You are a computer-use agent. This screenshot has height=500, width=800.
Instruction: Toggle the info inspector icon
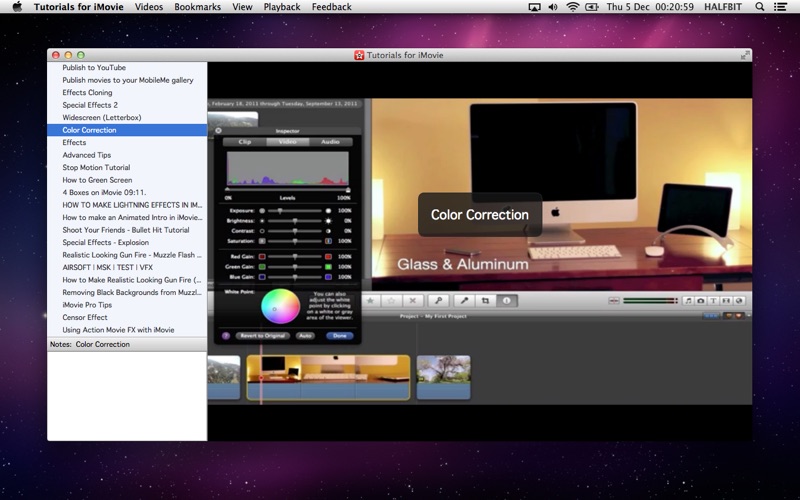pos(507,301)
